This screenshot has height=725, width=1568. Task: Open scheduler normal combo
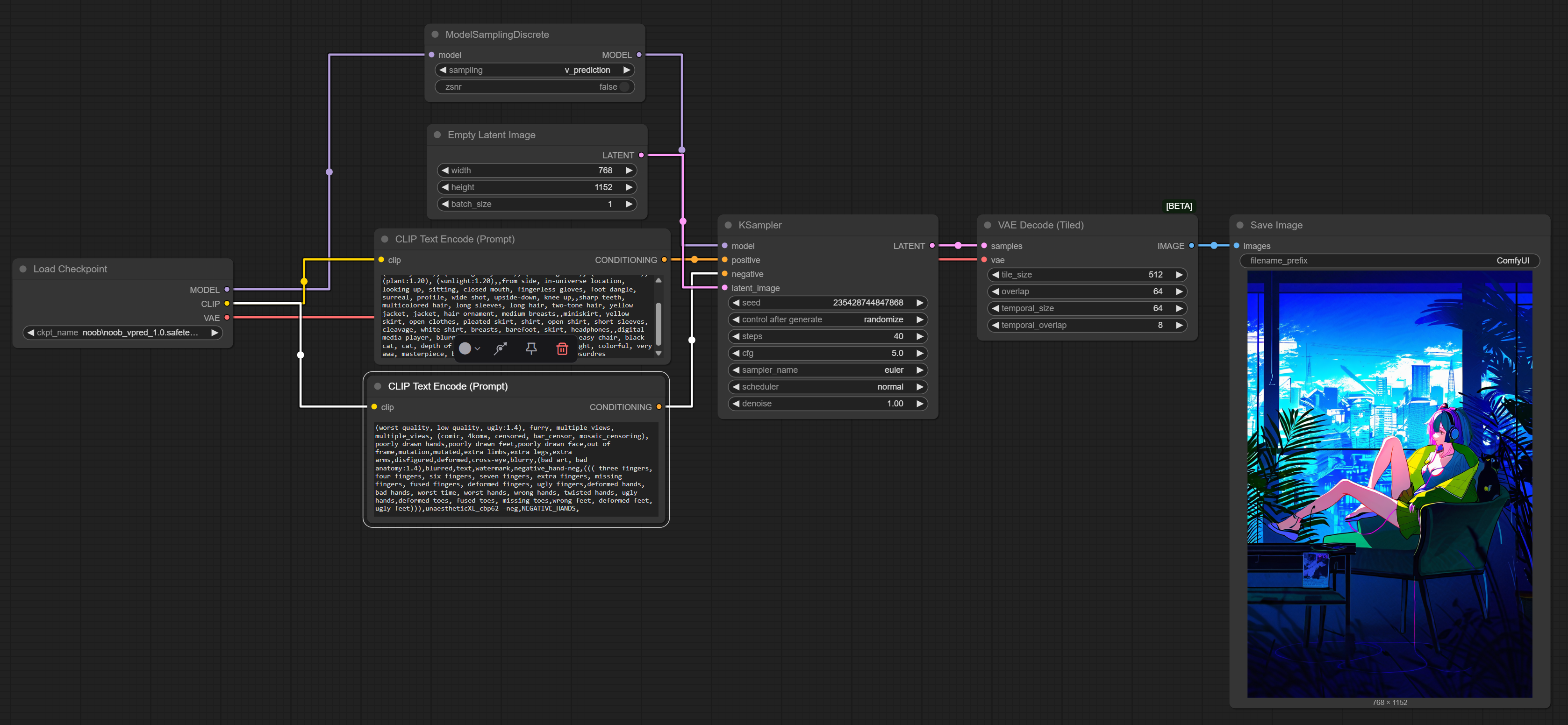coord(828,387)
